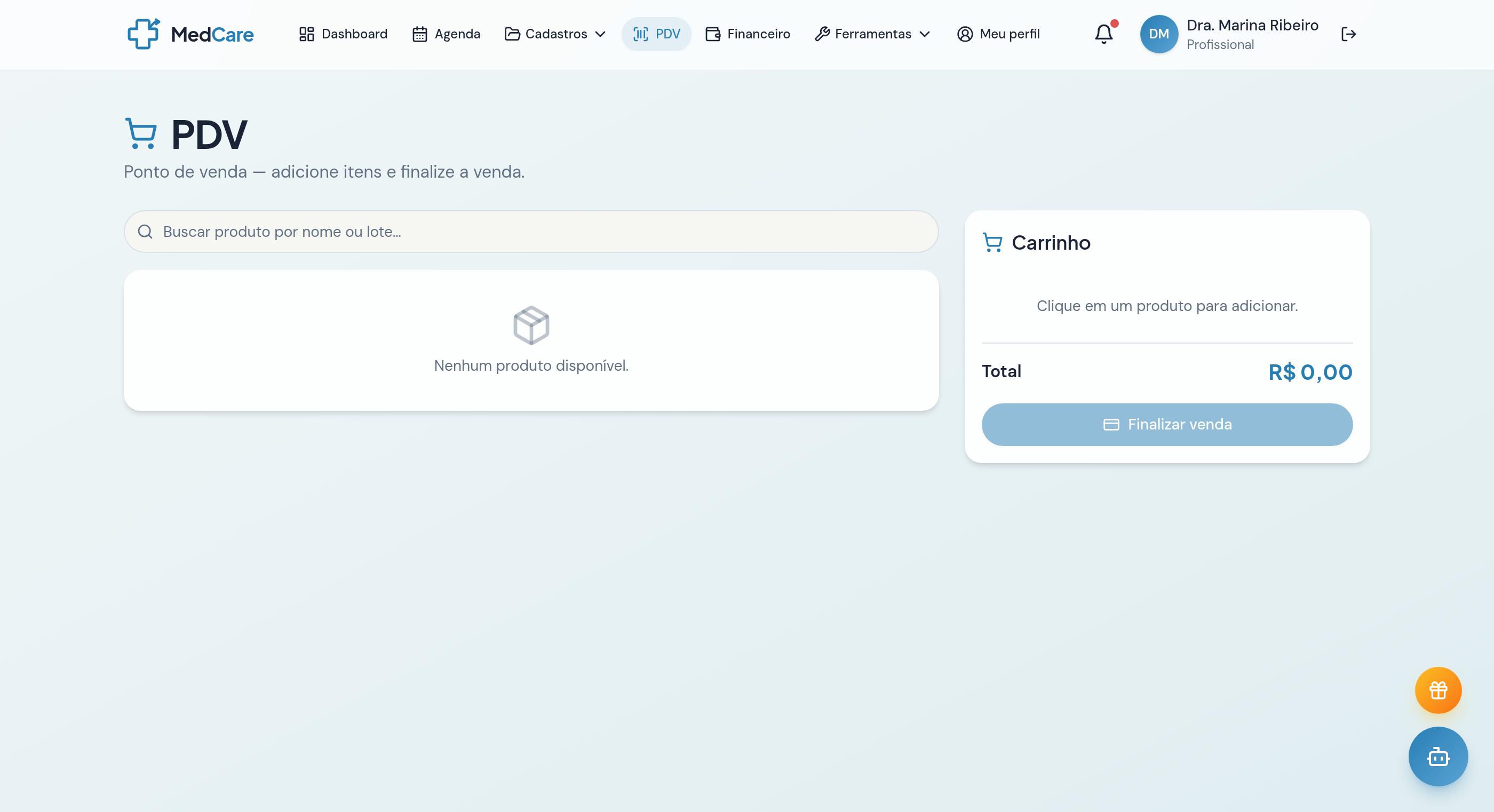Click the Carrinho cart icon
Viewport: 1494px width, 812px height.
992,242
